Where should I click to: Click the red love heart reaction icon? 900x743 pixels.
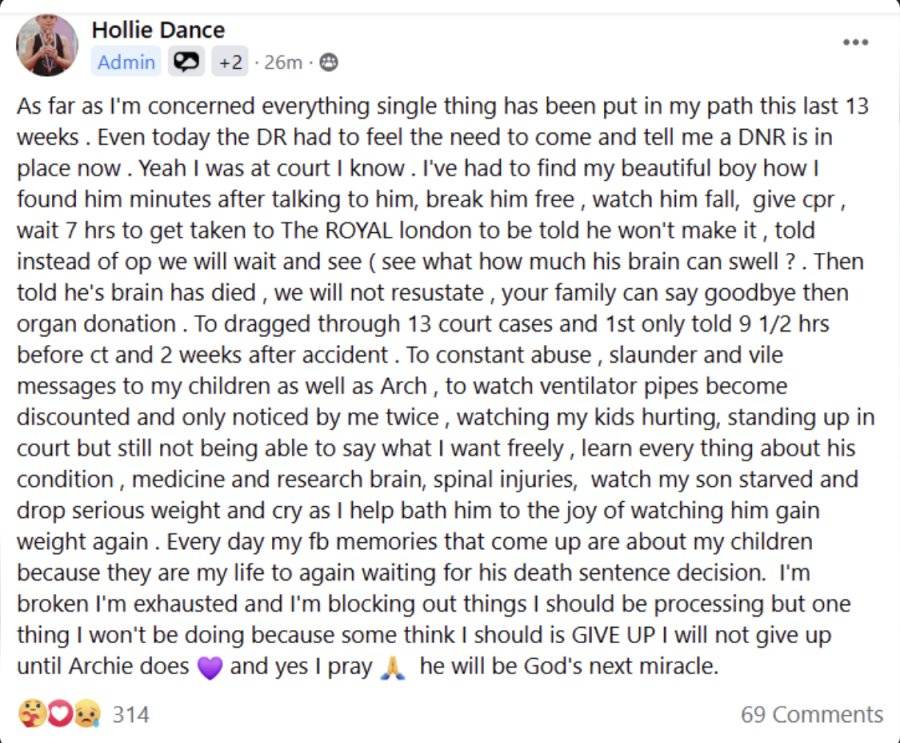[59, 714]
